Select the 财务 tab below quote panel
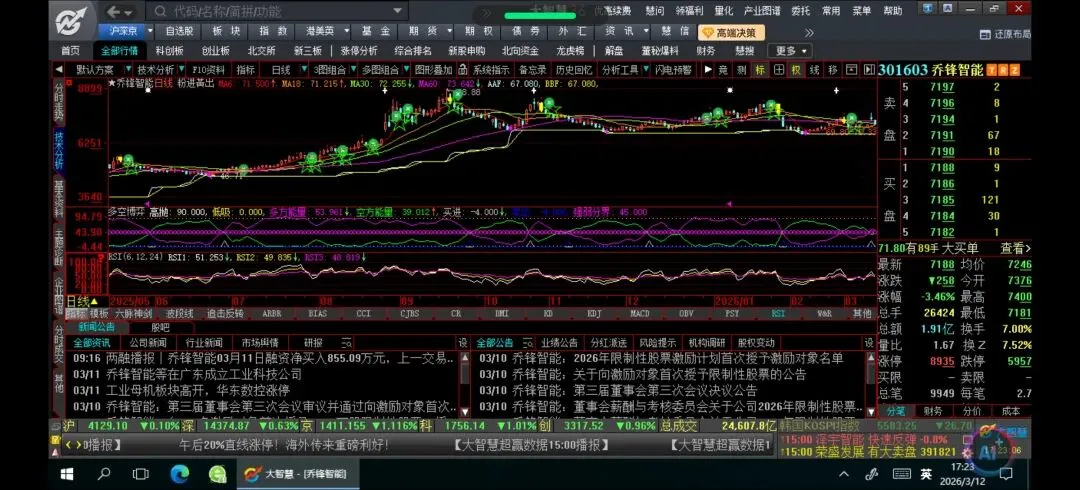The width and height of the screenshot is (1080, 490). [933, 411]
